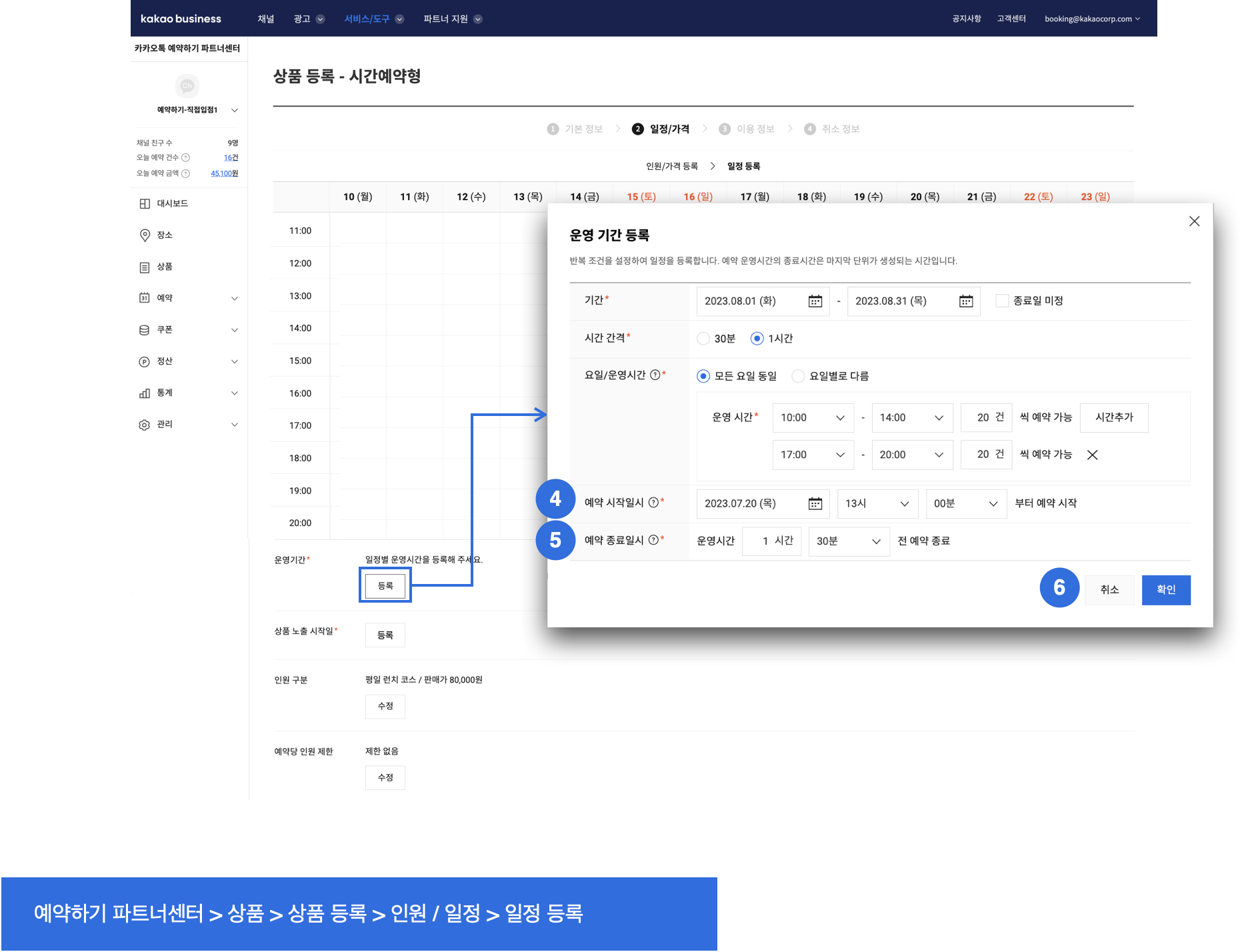Screen dimensions: 1240x952
Task: Open the 파트너 지원 top menu
Action: pyautogui.click(x=452, y=19)
